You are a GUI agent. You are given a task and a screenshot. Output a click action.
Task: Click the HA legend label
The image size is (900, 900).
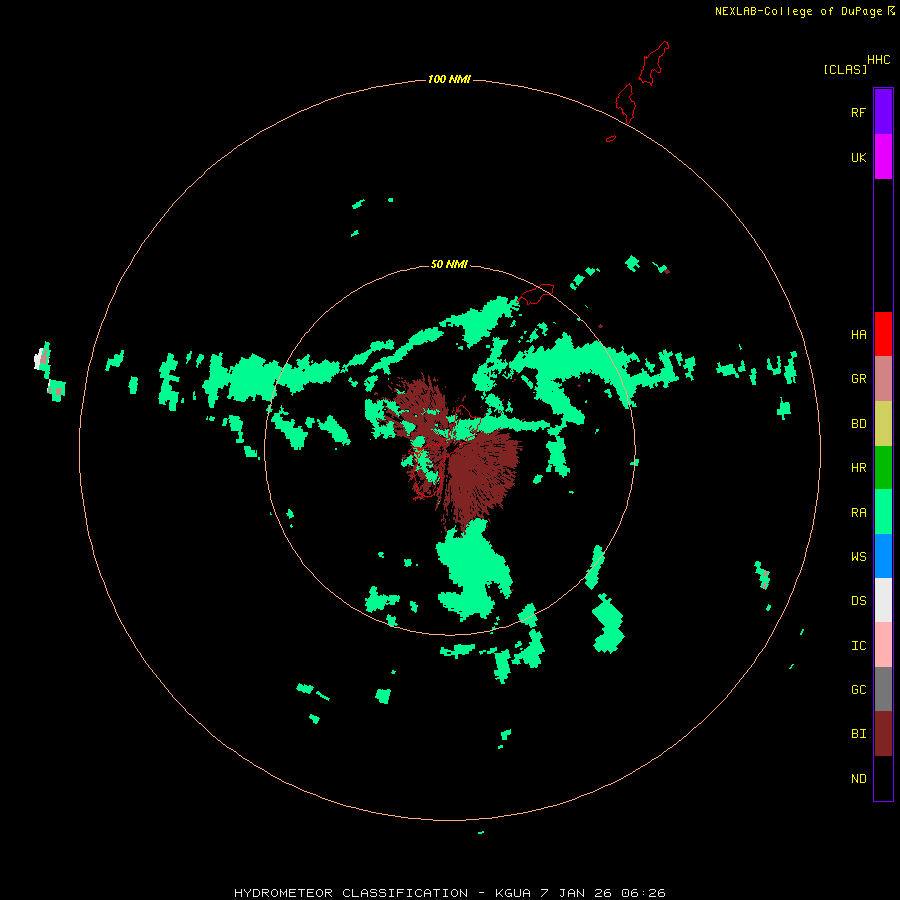click(858, 335)
